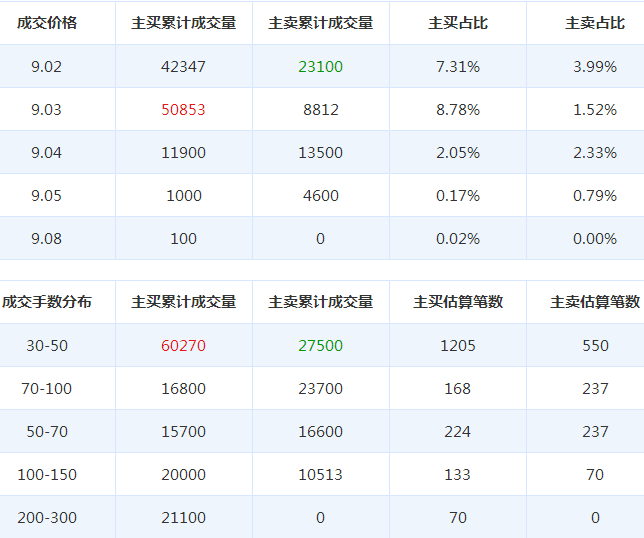The width and height of the screenshot is (644, 538).
Task: Click estimated buy count 1205
Action: pos(458,346)
